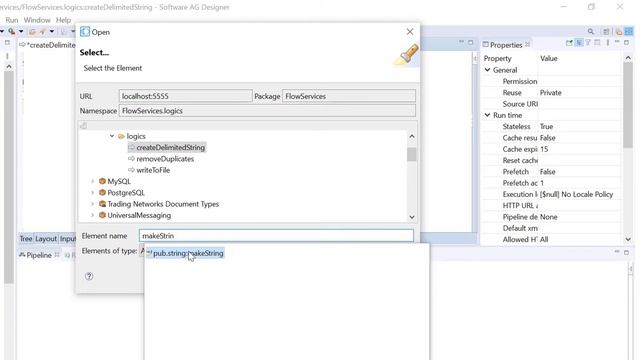Switch to the Layout tab
Image resolution: width=640 pixels, height=360 pixels.
[x=46, y=239]
